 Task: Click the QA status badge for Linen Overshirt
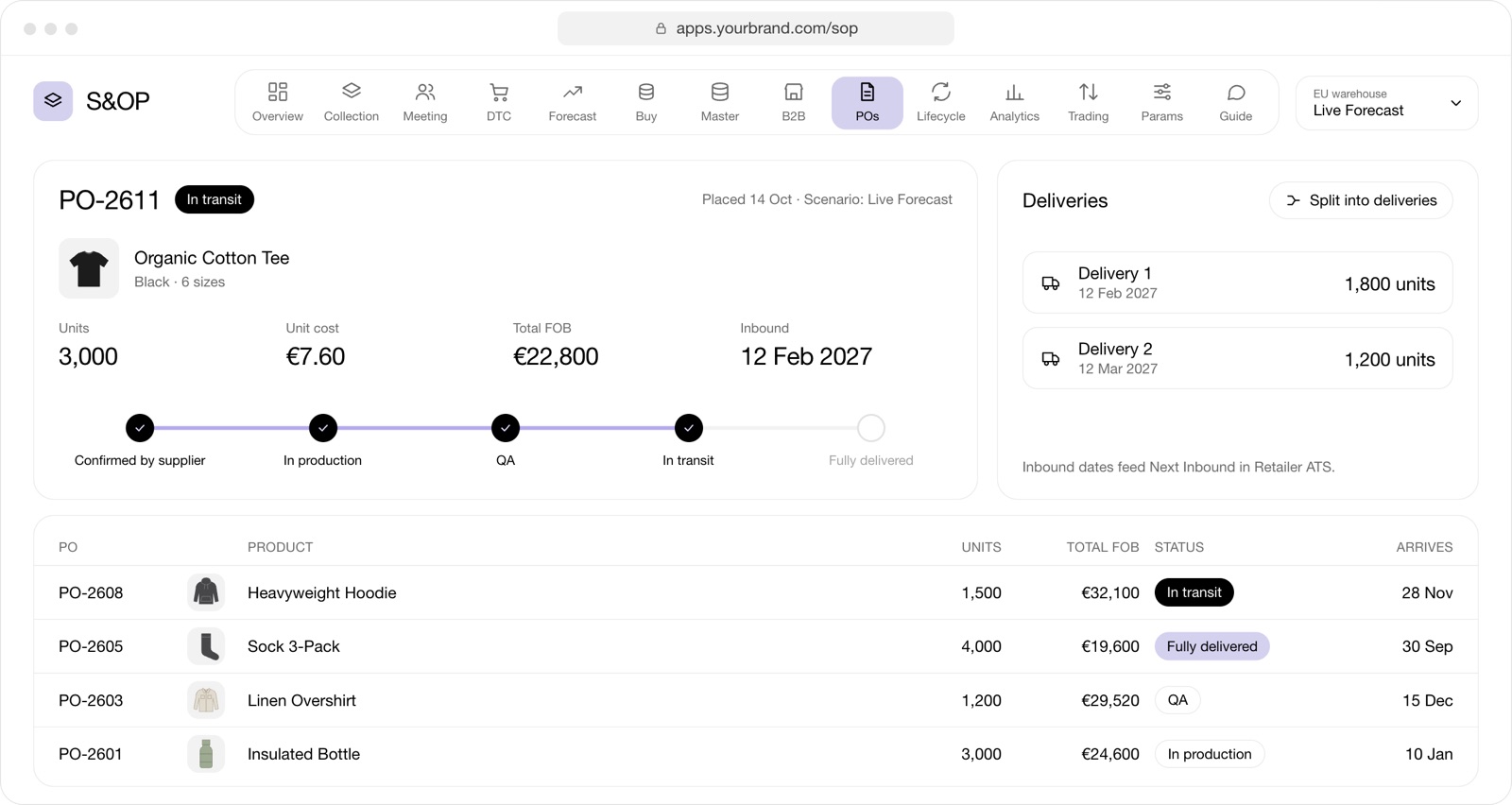coord(1177,700)
